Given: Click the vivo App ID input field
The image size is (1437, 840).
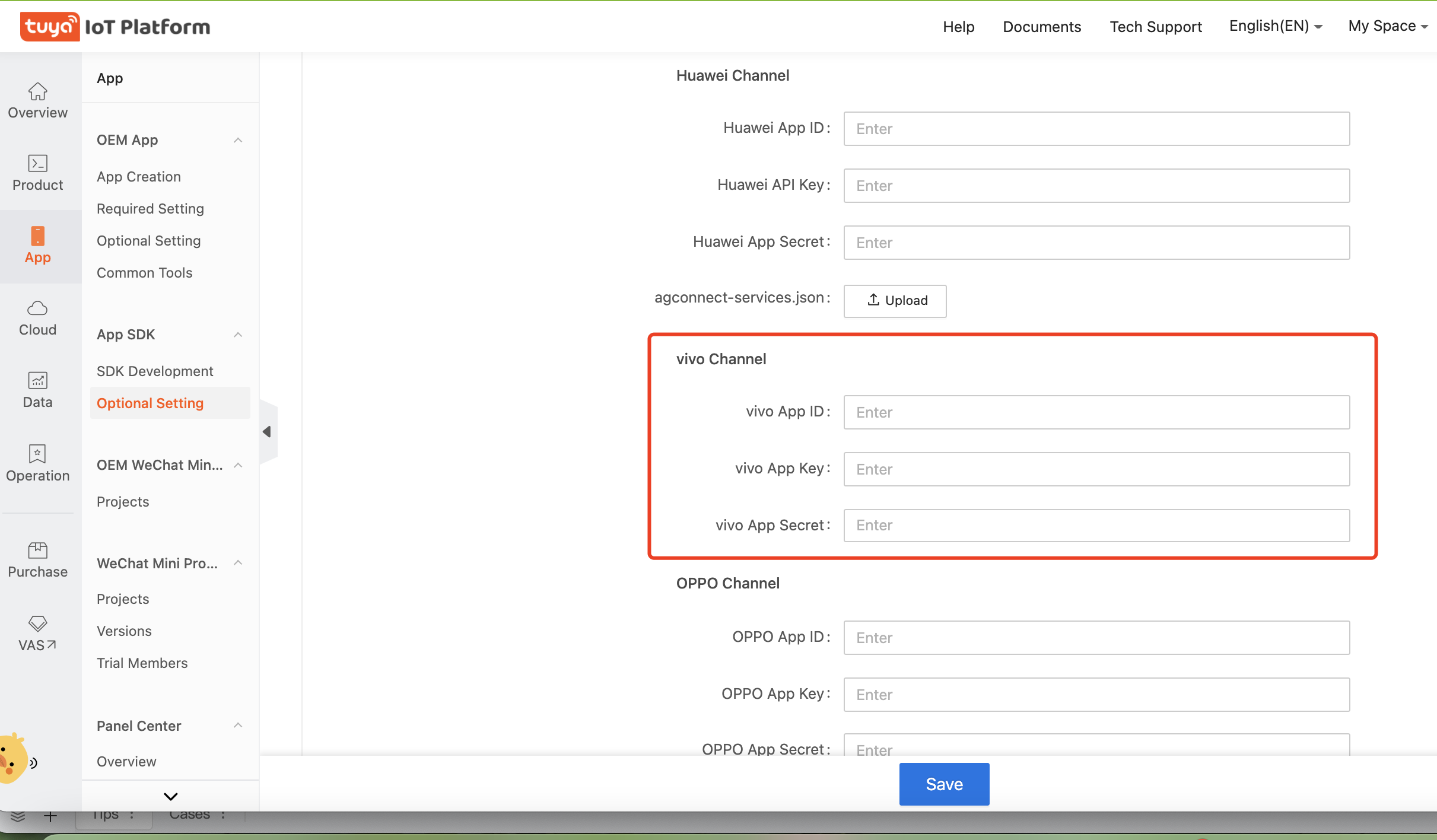Looking at the screenshot, I should 1096,412.
